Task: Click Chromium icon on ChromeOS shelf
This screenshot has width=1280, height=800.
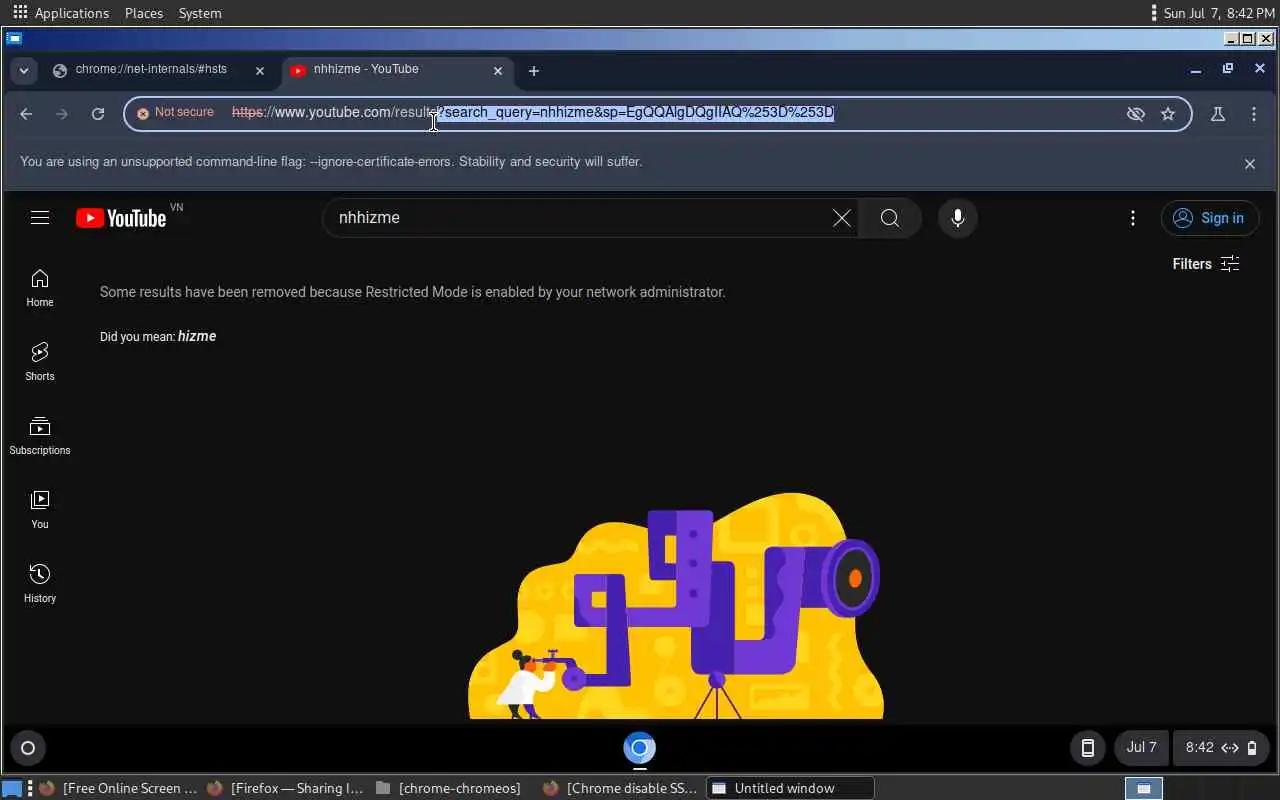Action: tap(640, 748)
